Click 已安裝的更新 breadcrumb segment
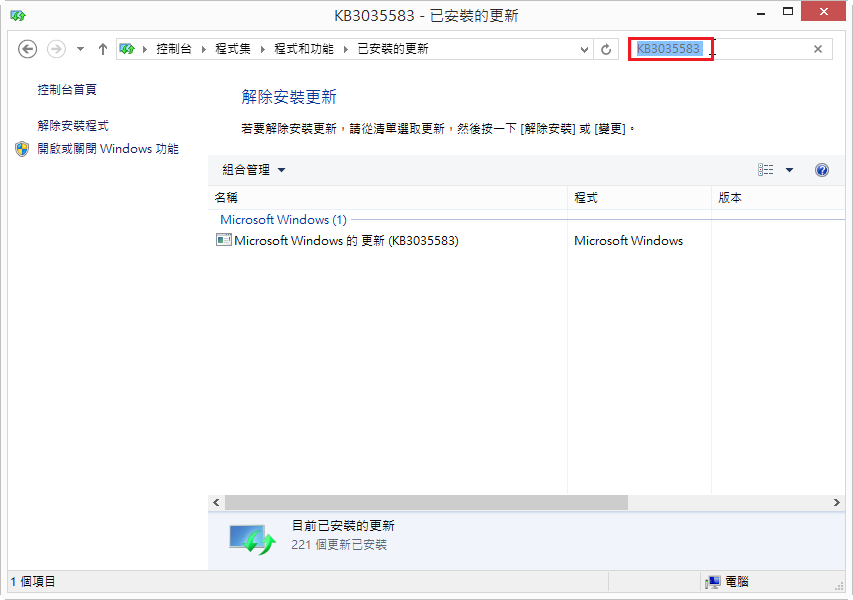The image size is (853, 600). (x=393, y=49)
